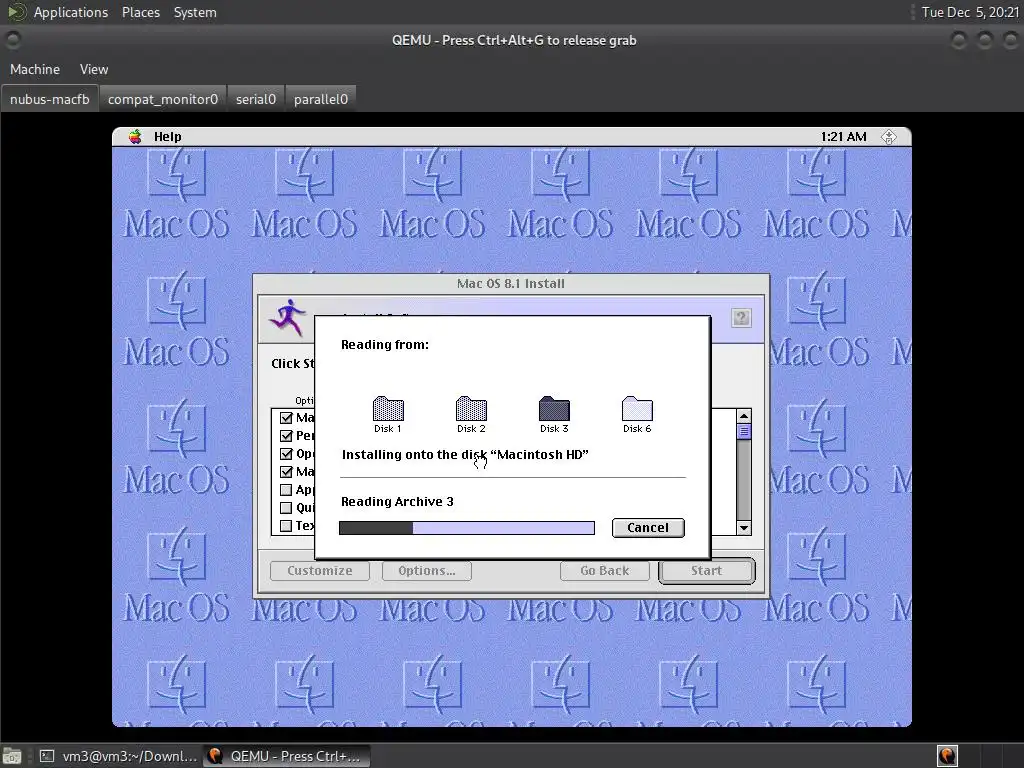The height and width of the screenshot is (768, 1024).
Task: Click the Disk 3 folder icon
Action: point(554,409)
